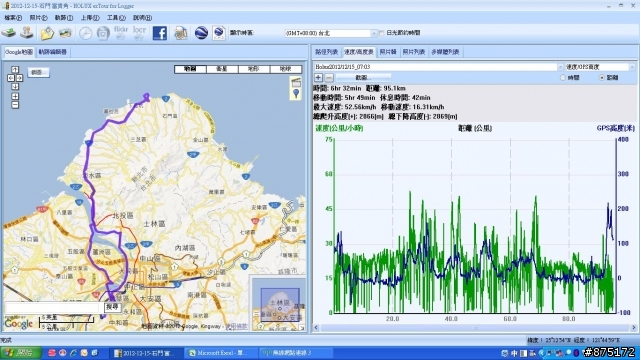Zoom in on the Google map
The height and width of the screenshot is (360, 640).
coord(15,96)
